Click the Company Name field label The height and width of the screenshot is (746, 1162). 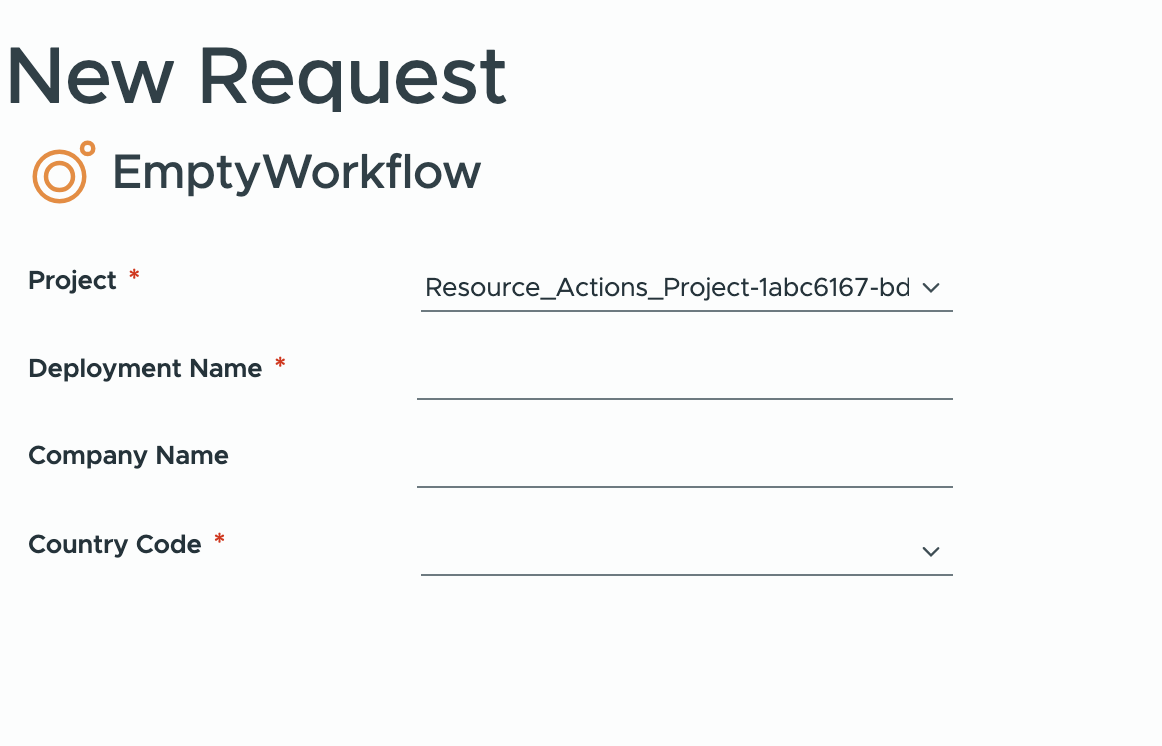tap(128, 456)
